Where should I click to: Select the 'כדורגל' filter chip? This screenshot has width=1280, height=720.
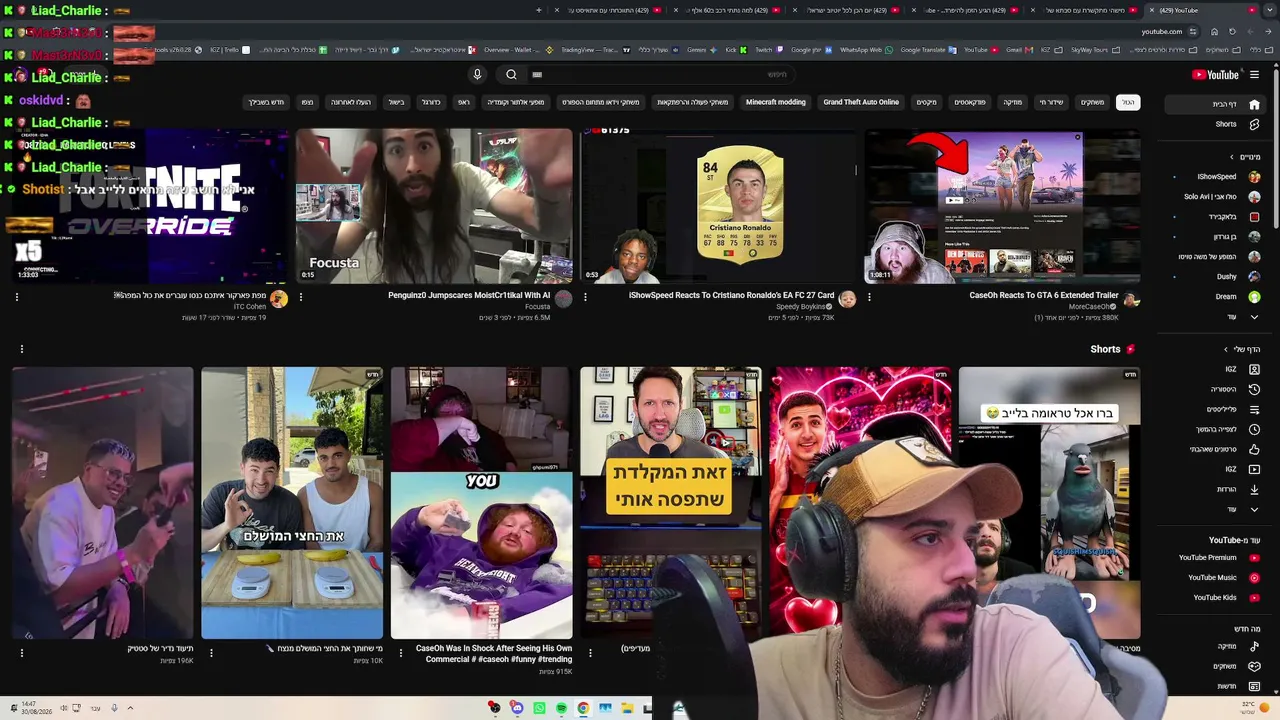click(x=431, y=102)
